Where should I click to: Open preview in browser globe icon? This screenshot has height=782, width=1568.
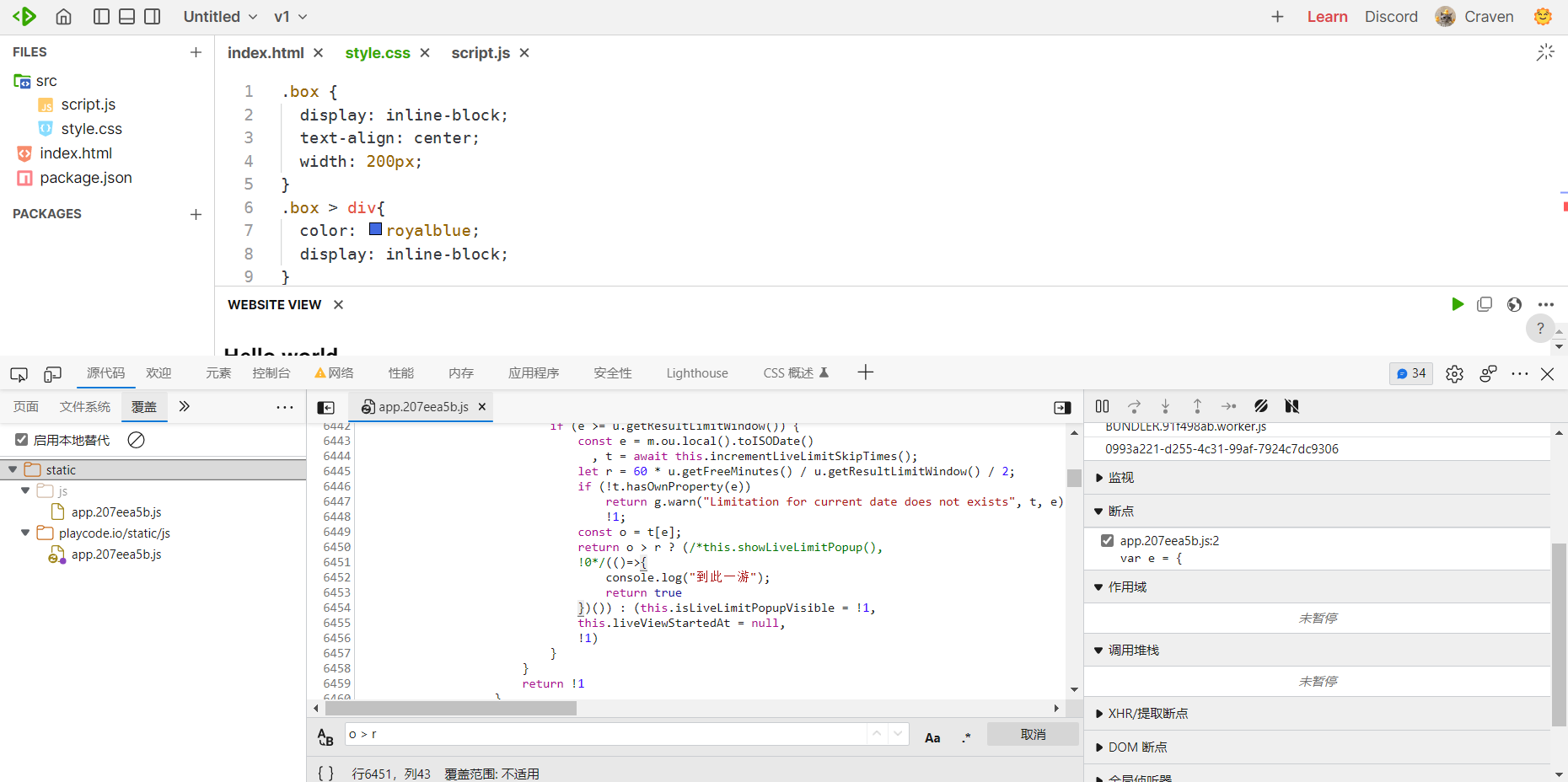(x=1515, y=304)
